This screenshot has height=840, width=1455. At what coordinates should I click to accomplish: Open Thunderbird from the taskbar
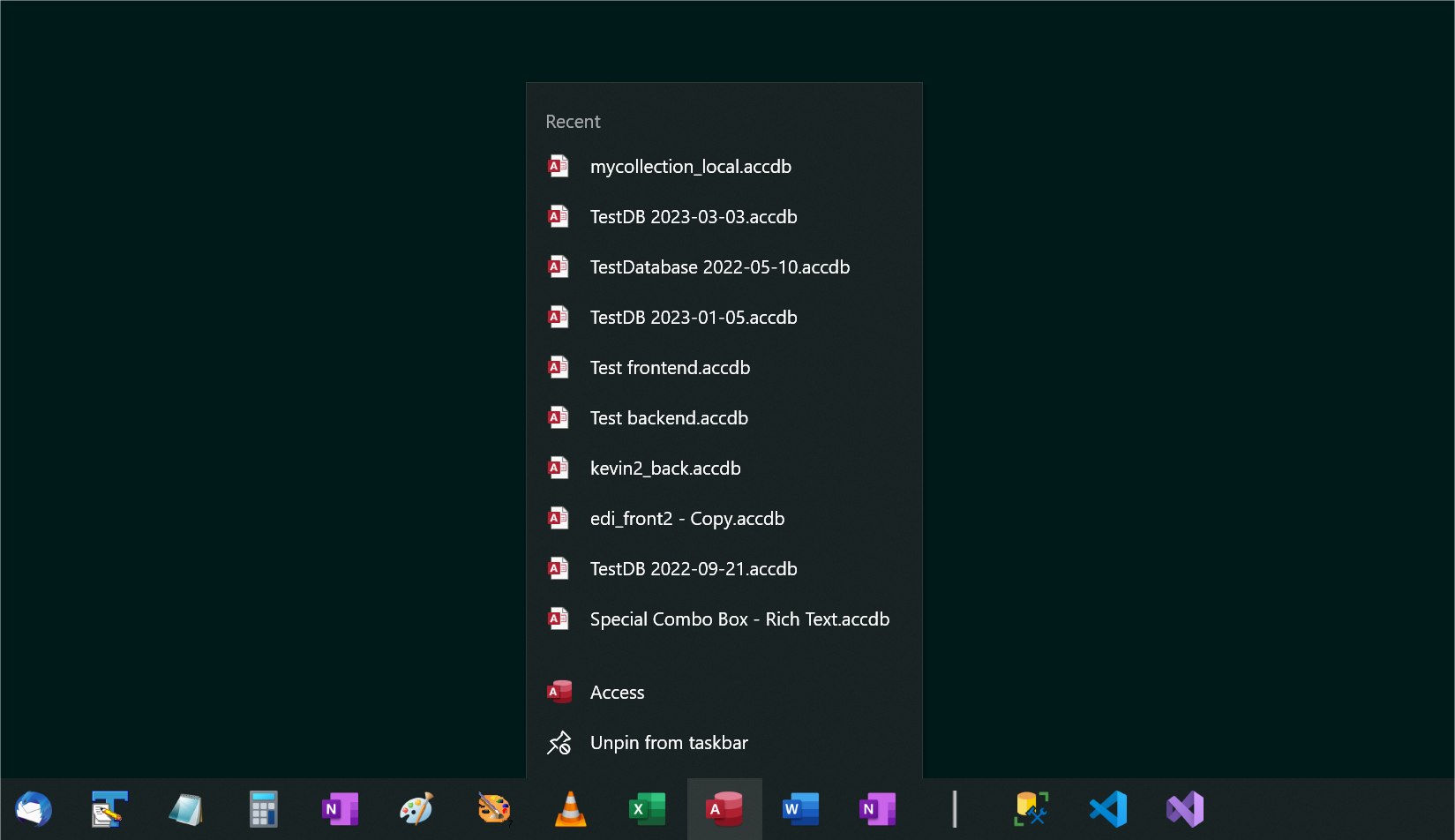[x=34, y=808]
